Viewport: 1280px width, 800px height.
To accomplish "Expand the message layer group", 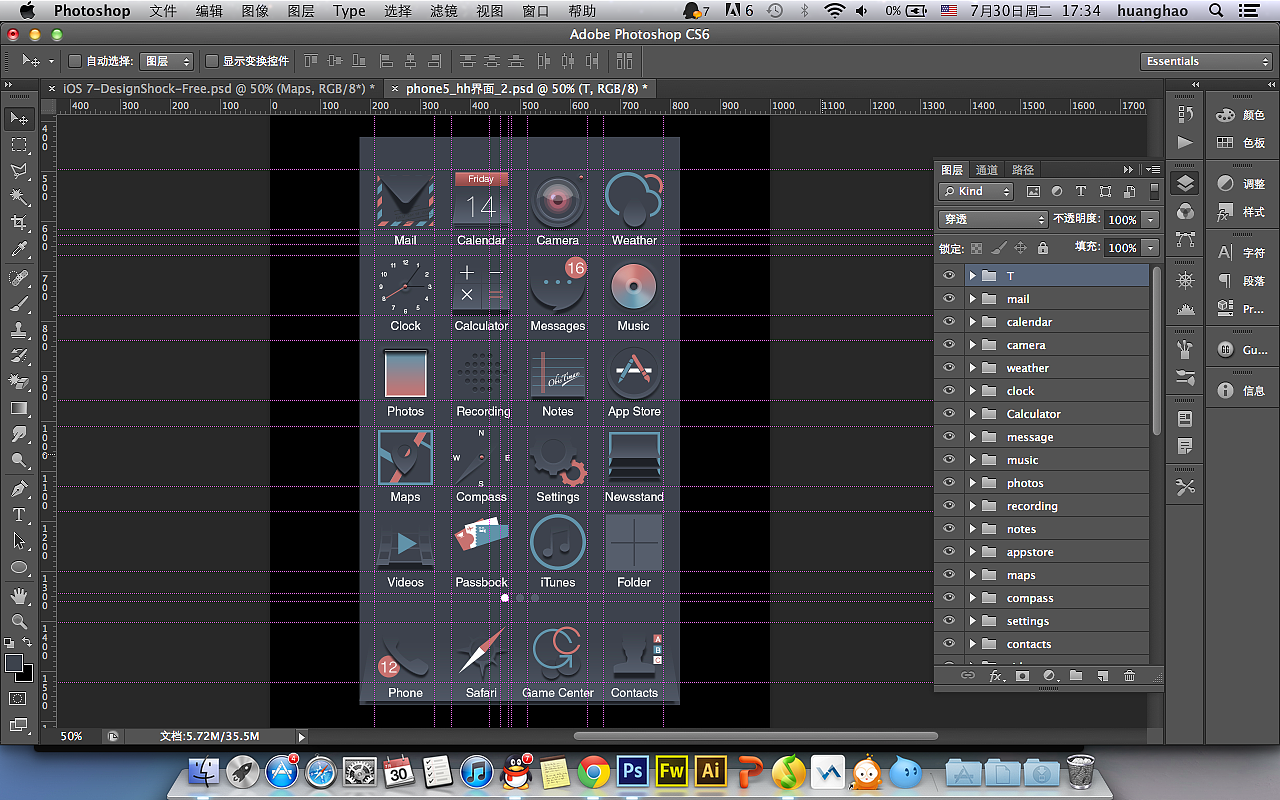I will click(x=972, y=436).
